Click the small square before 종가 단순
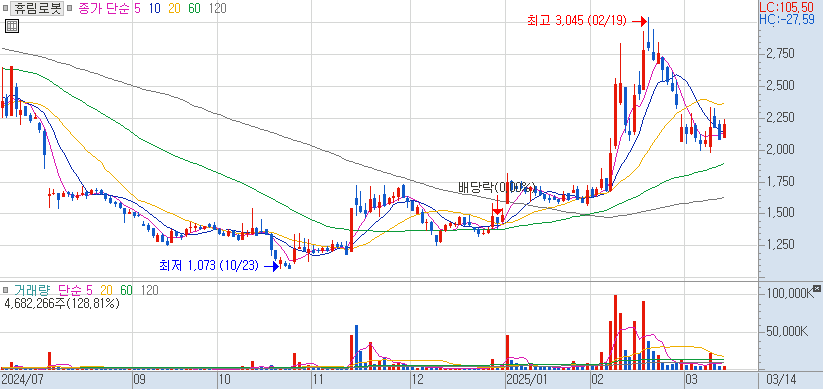 coord(70,8)
